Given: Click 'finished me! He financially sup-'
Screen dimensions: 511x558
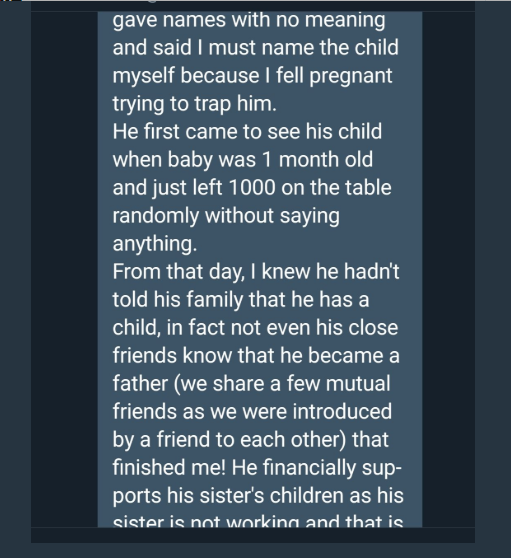Looking at the screenshot, I should click(x=257, y=468).
